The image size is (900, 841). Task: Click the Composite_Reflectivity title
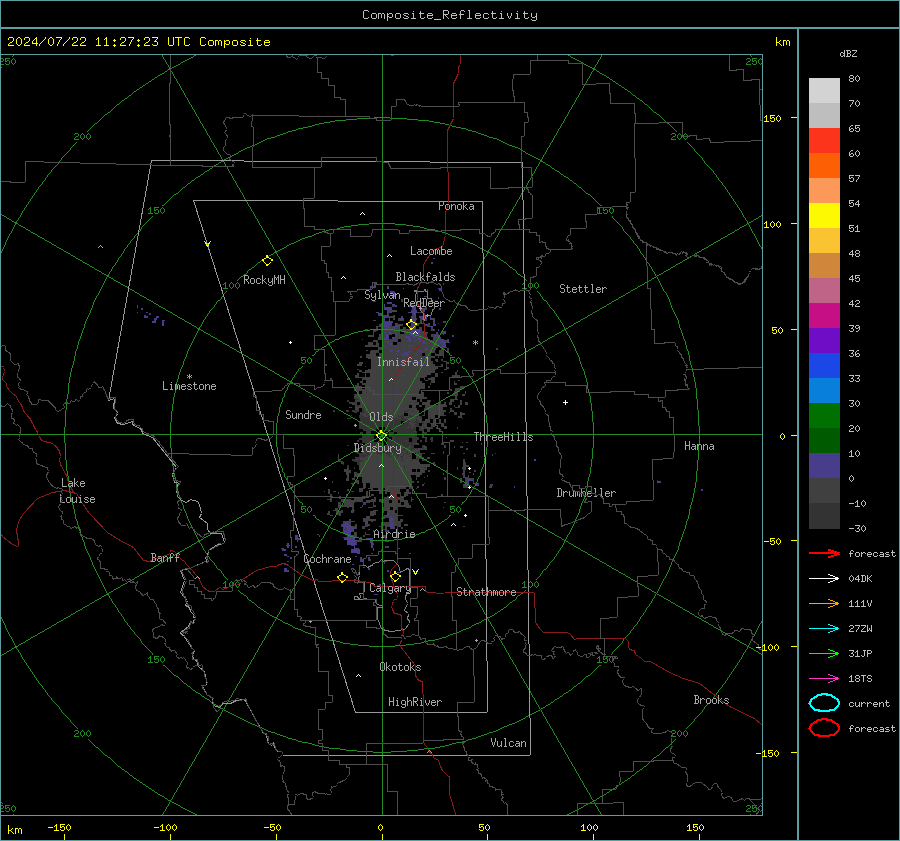click(x=450, y=15)
